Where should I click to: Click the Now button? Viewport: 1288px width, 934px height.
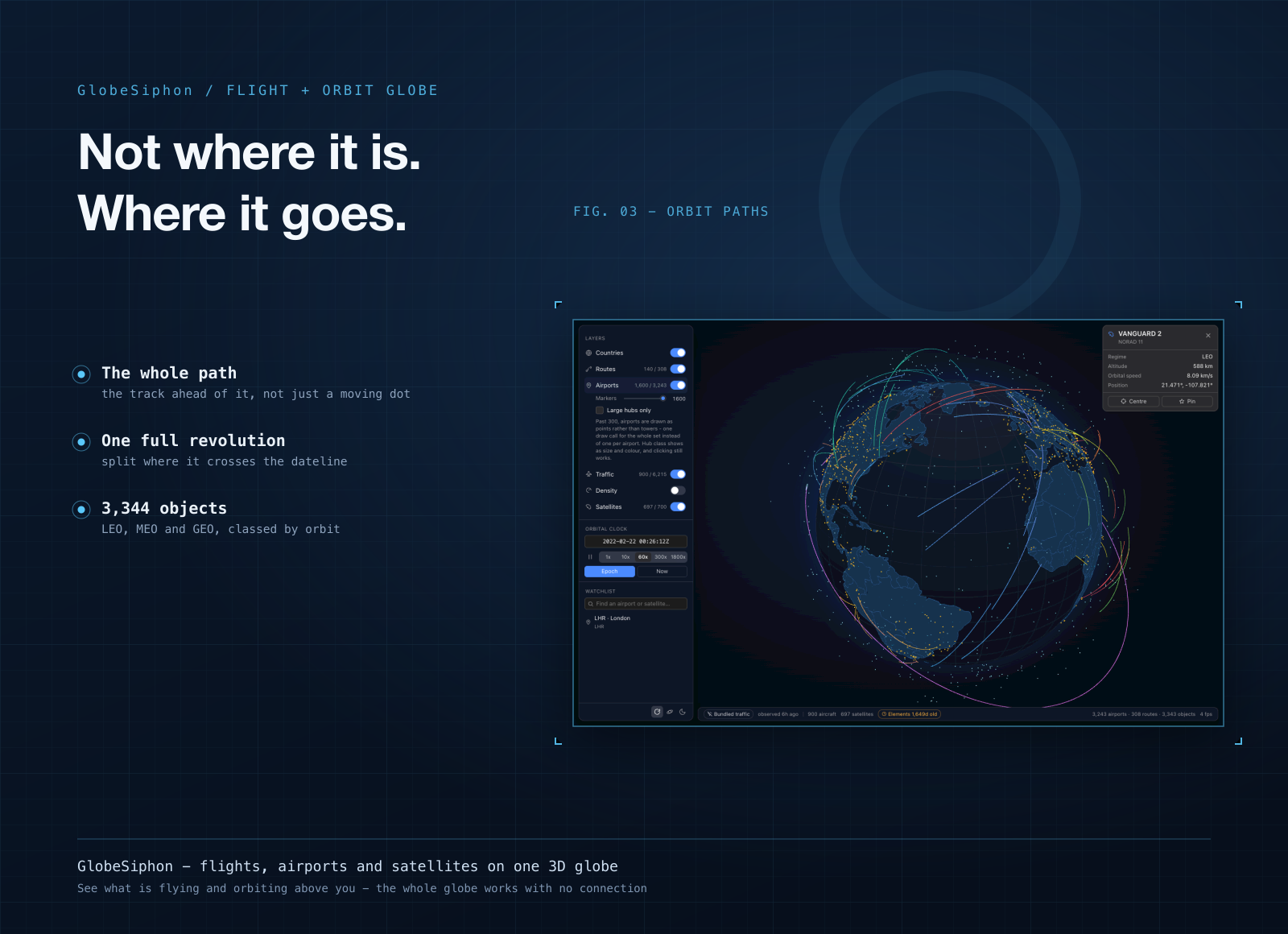[662, 572]
